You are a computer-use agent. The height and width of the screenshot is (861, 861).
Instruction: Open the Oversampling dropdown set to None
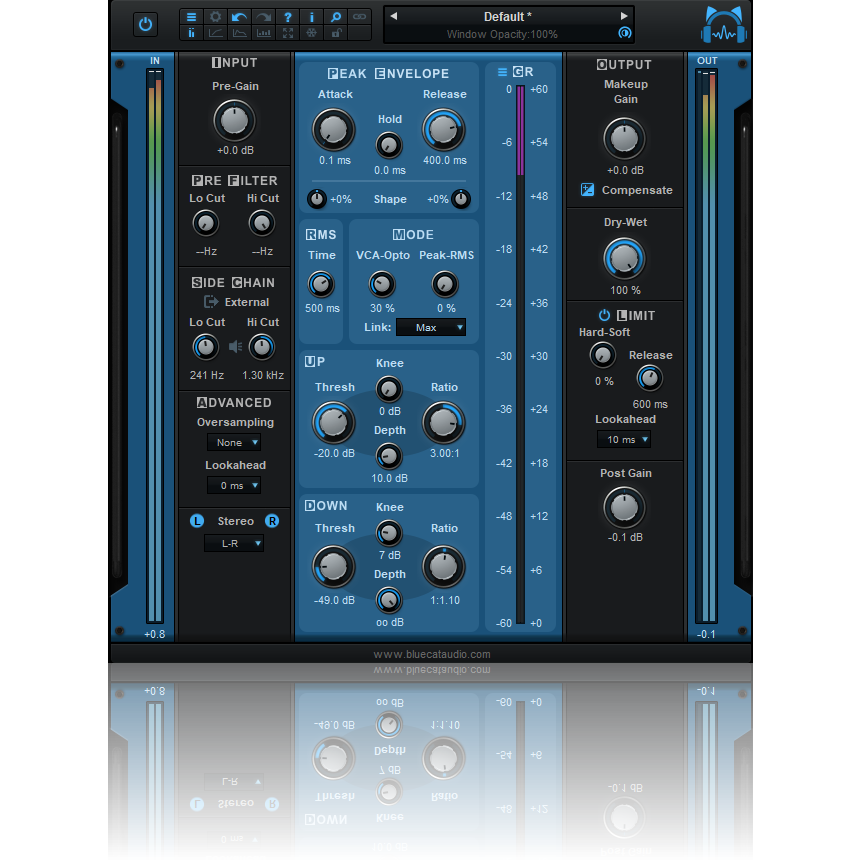click(x=233, y=442)
